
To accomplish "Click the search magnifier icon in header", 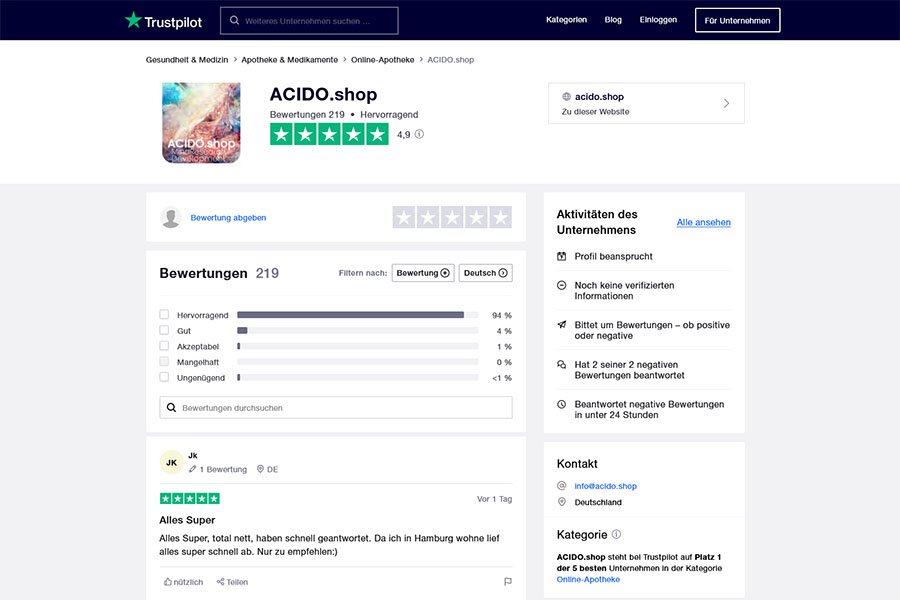I will (x=234, y=20).
